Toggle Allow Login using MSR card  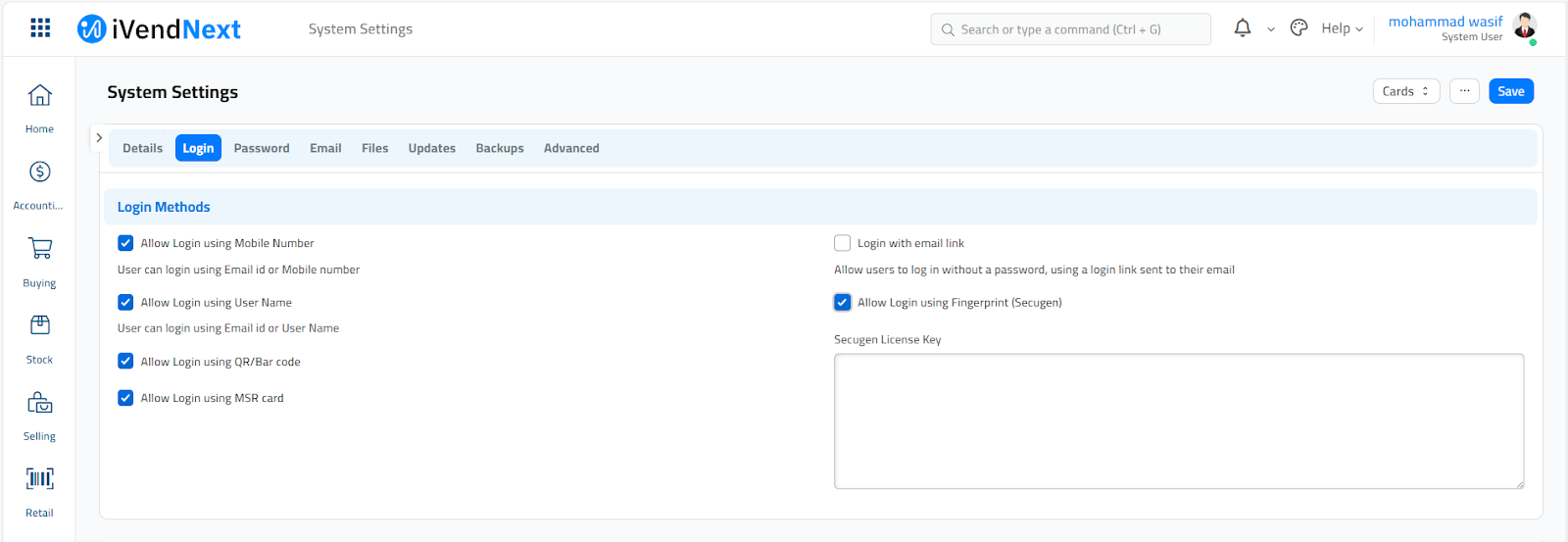tap(125, 398)
